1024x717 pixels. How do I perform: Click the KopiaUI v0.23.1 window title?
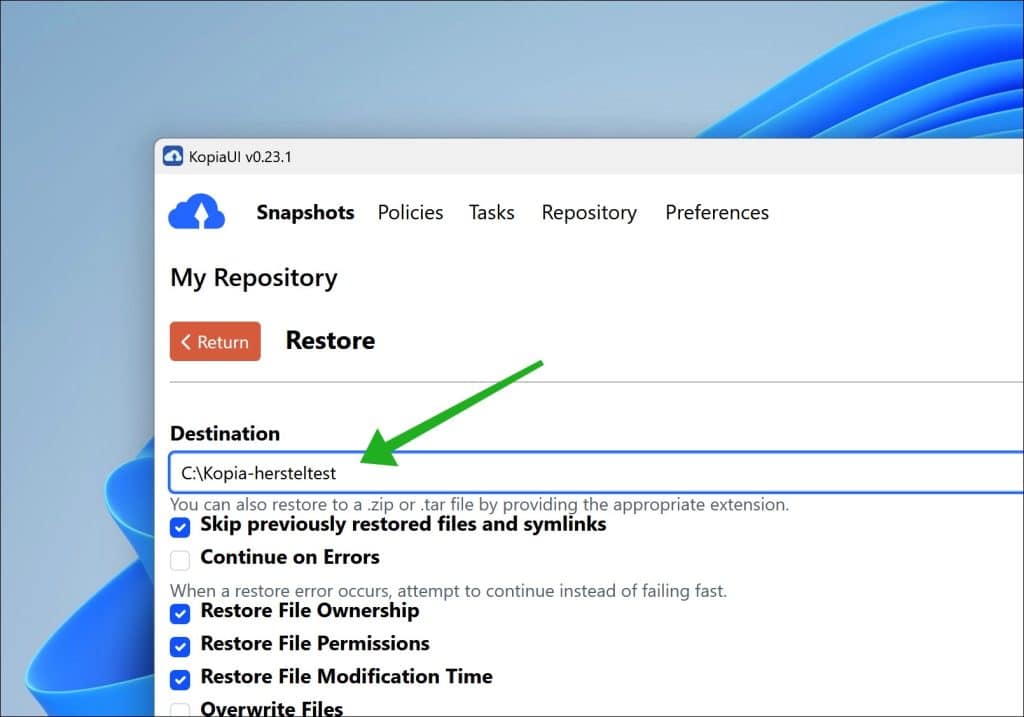pyautogui.click(x=240, y=157)
